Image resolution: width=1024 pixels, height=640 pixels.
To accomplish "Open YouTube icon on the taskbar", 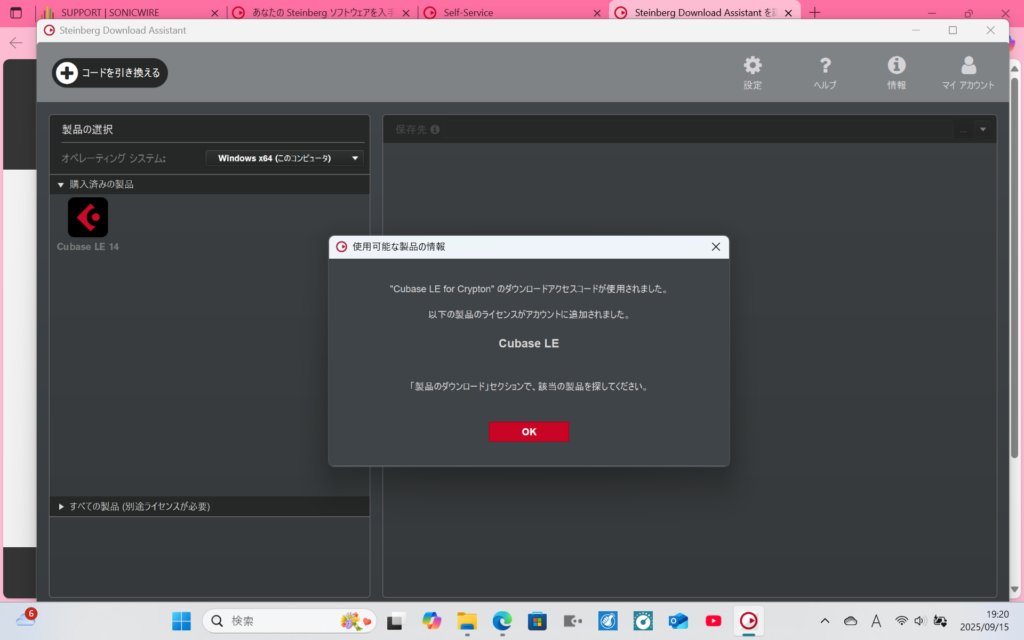I will tap(713, 621).
